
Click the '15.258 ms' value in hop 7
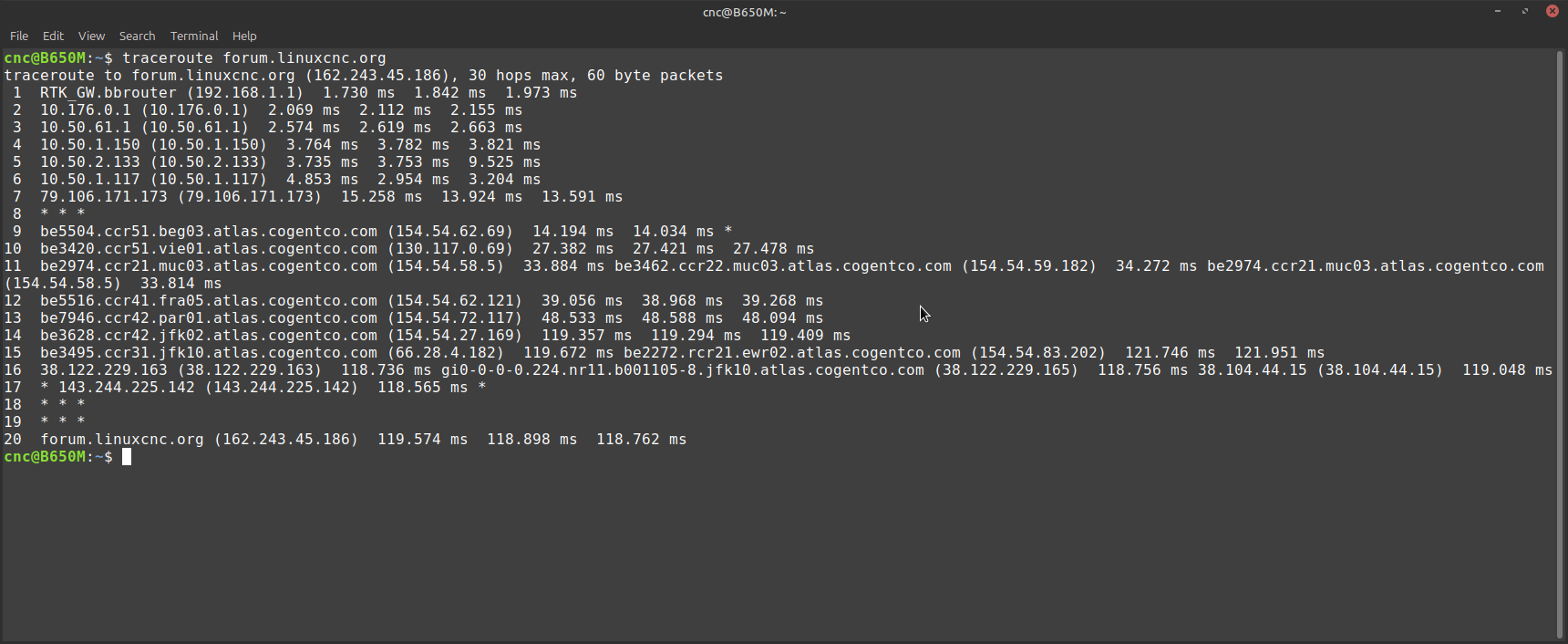(x=382, y=196)
